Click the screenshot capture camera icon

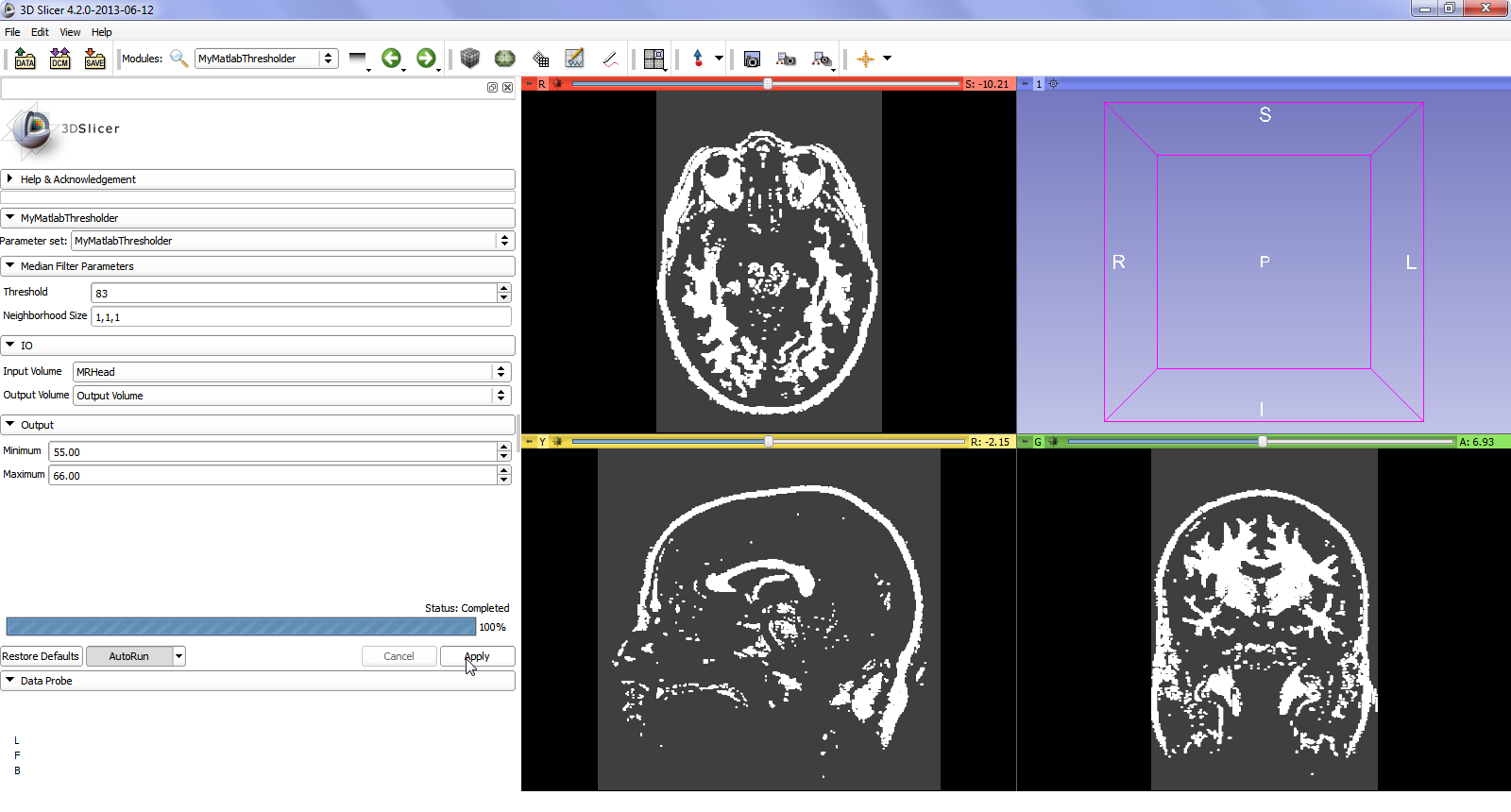[752, 59]
